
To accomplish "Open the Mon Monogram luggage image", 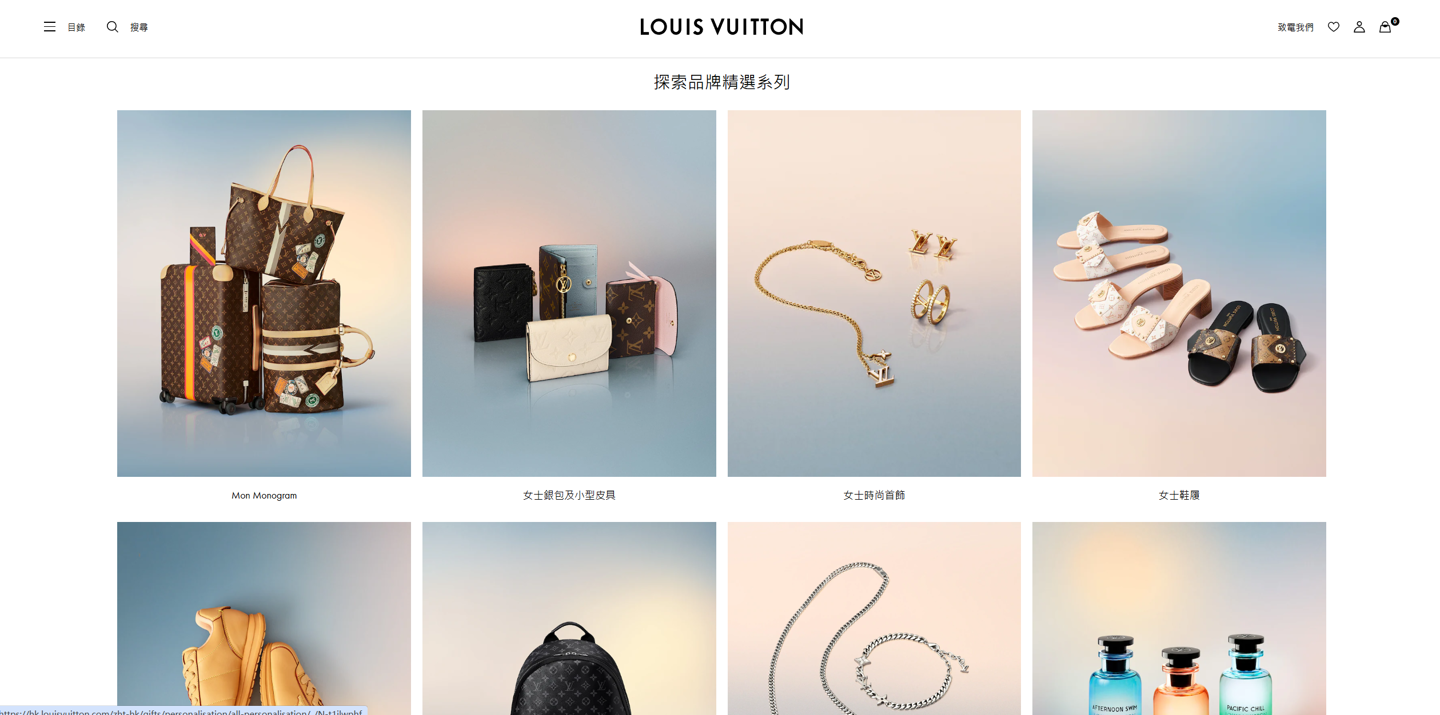I will tap(264, 293).
